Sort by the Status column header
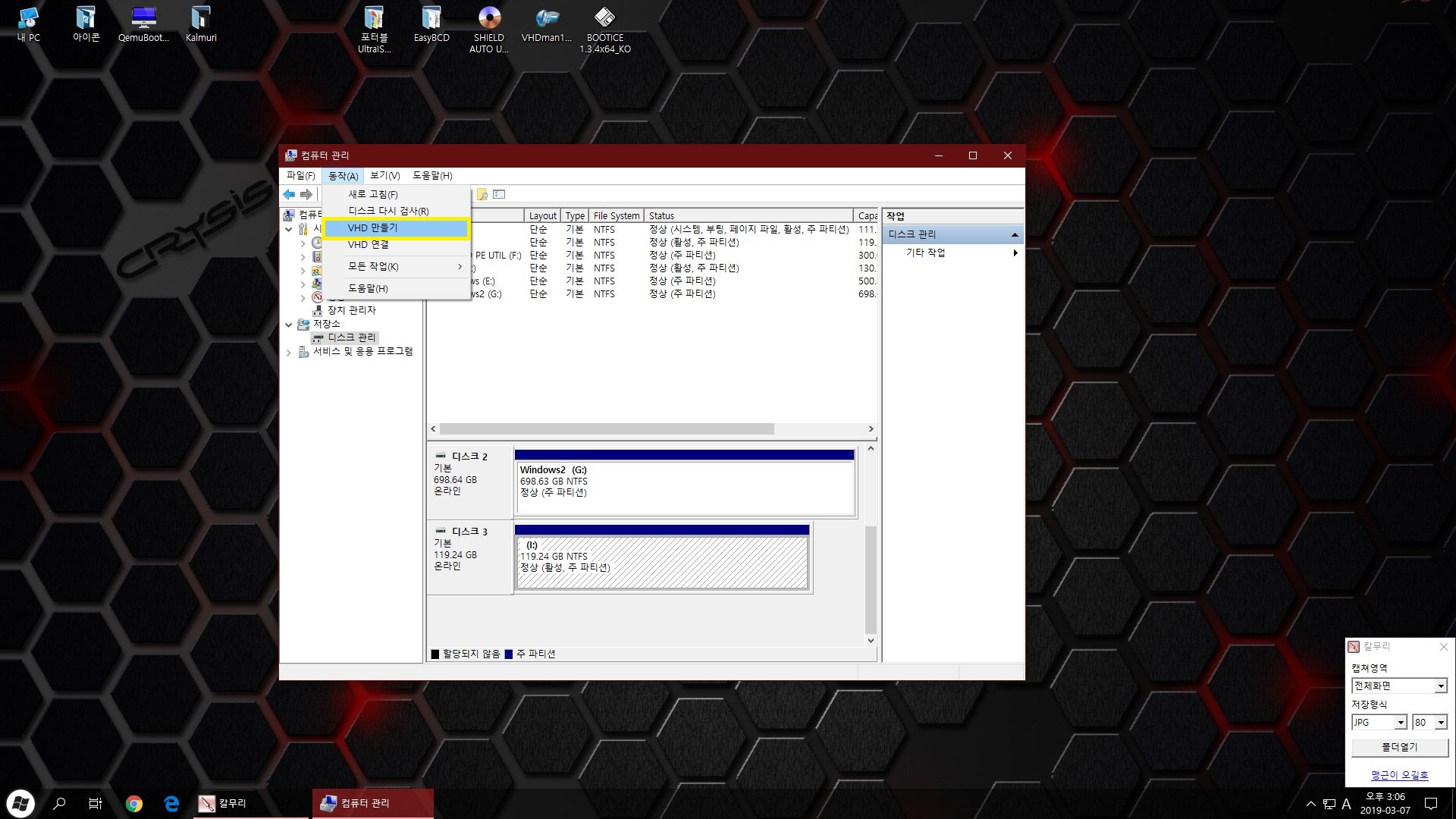The width and height of the screenshot is (1456, 819). (x=748, y=216)
